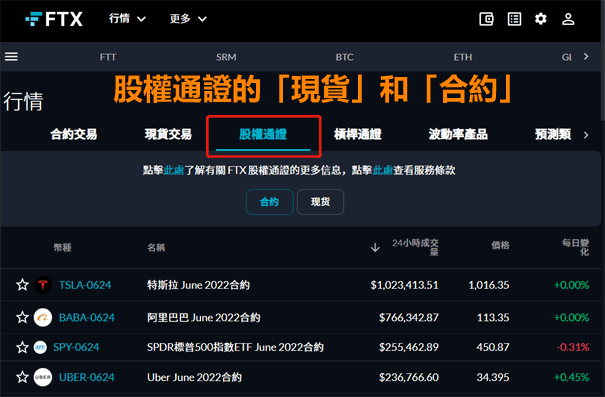Open the SPY-0624 market link
The width and height of the screenshot is (605, 397).
tap(76, 347)
